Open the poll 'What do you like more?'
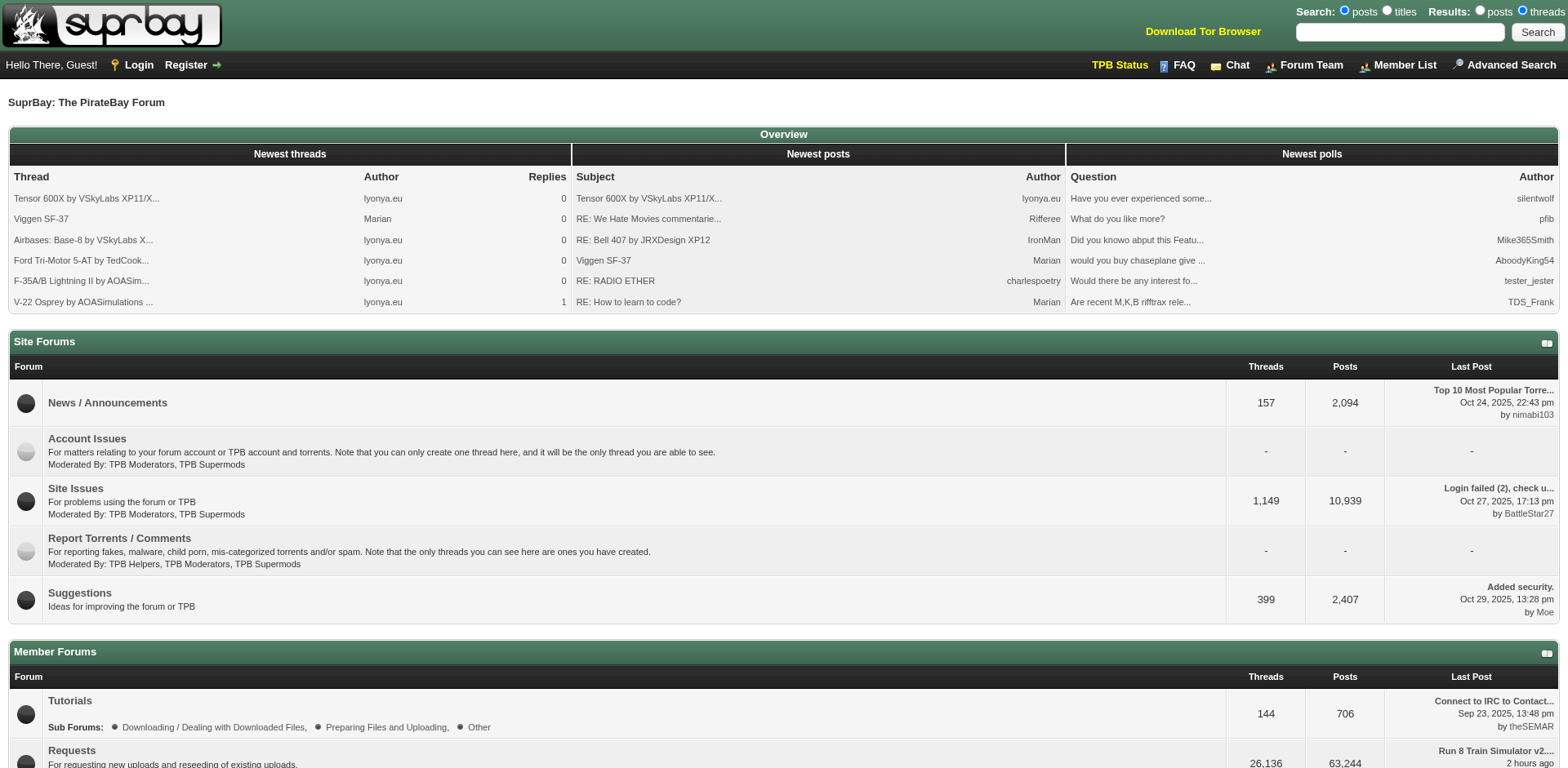1568x768 pixels. [x=1117, y=220]
